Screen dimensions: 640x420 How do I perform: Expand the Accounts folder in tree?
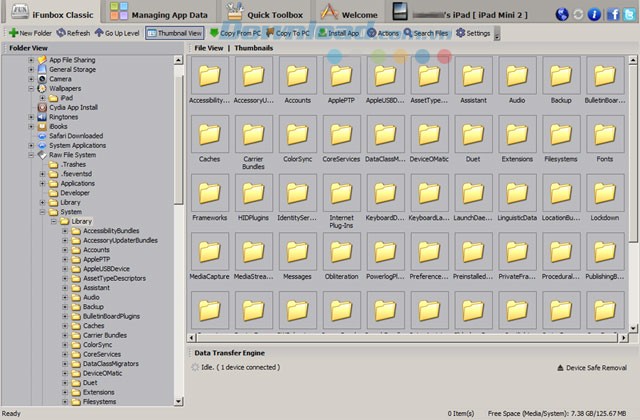(x=65, y=250)
